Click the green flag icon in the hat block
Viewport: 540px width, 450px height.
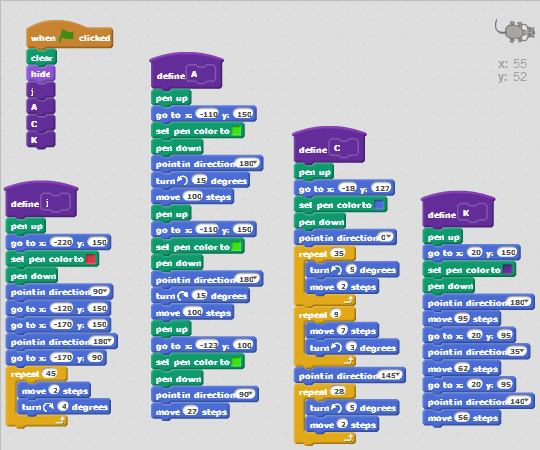(66, 36)
